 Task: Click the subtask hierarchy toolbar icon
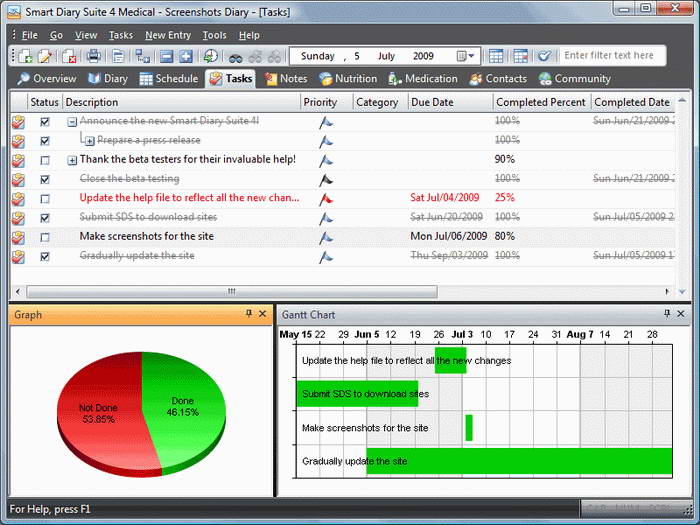point(142,56)
